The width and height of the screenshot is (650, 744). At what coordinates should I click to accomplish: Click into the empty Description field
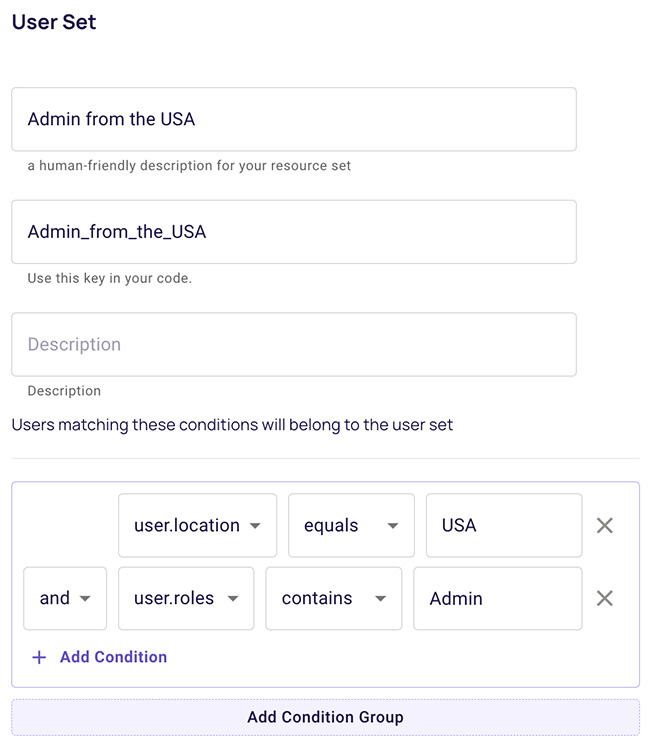pyautogui.click(x=293, y=344)
